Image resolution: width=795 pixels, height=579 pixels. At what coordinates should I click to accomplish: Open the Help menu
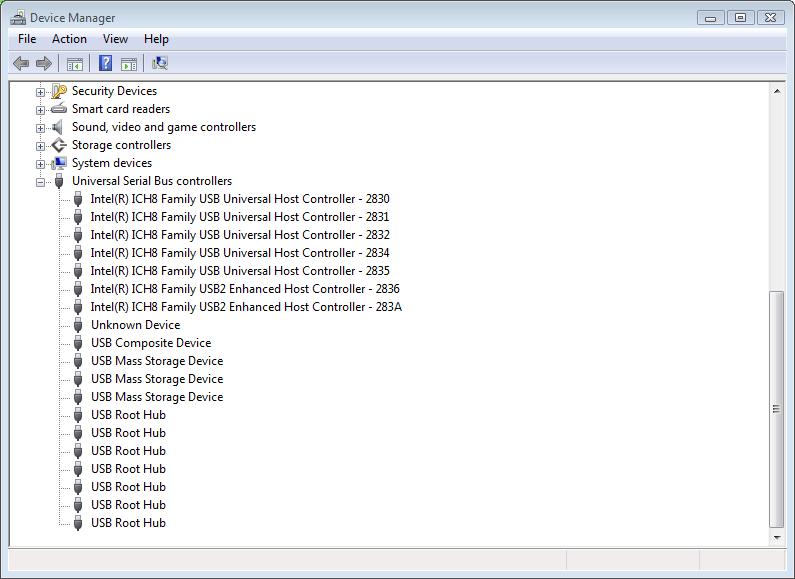coord(156,39)
